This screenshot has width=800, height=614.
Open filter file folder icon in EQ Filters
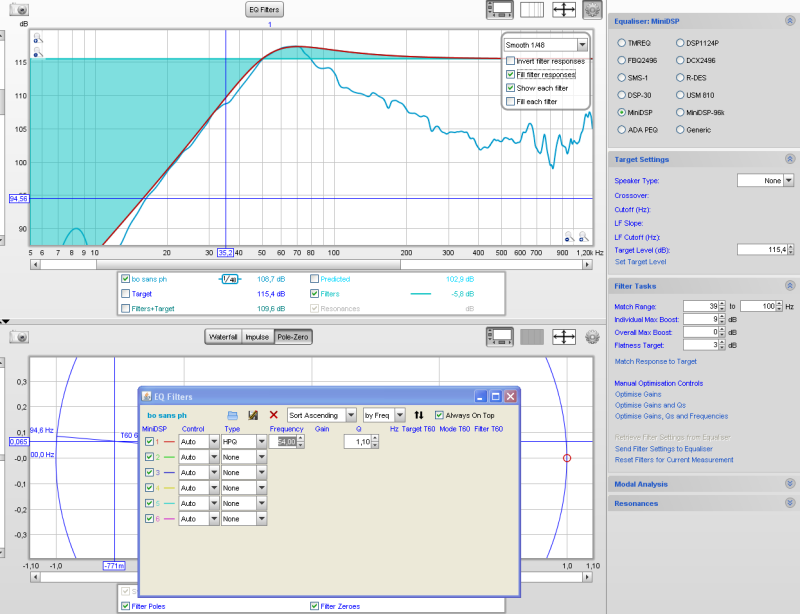click(x=232, y=415)
